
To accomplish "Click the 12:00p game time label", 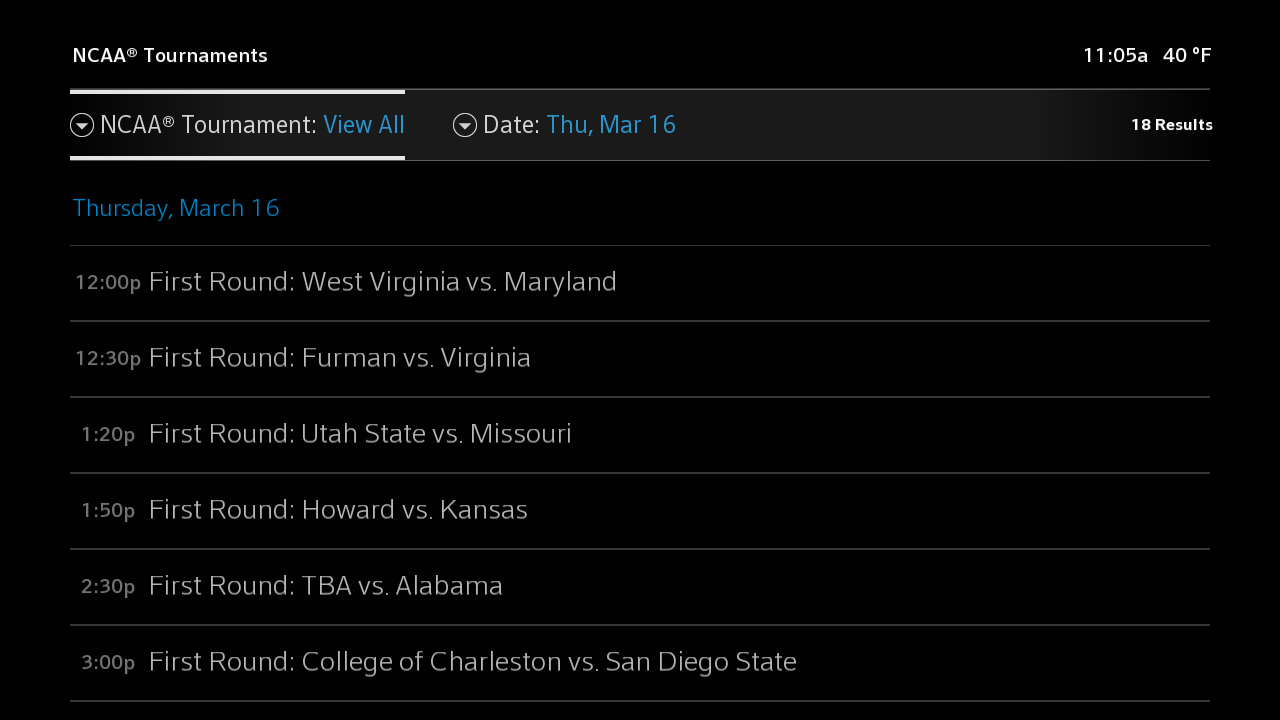I will 107,283.
